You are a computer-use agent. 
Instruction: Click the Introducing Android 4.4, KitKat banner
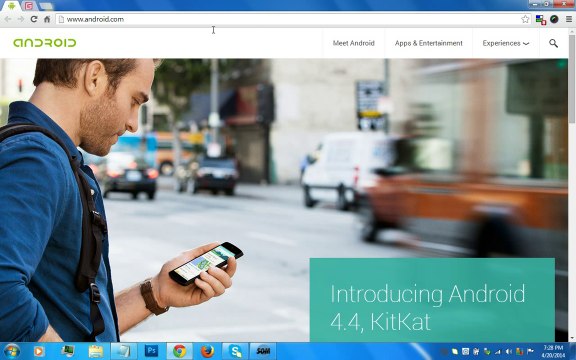pyautogui.click(x=432, y=300)
